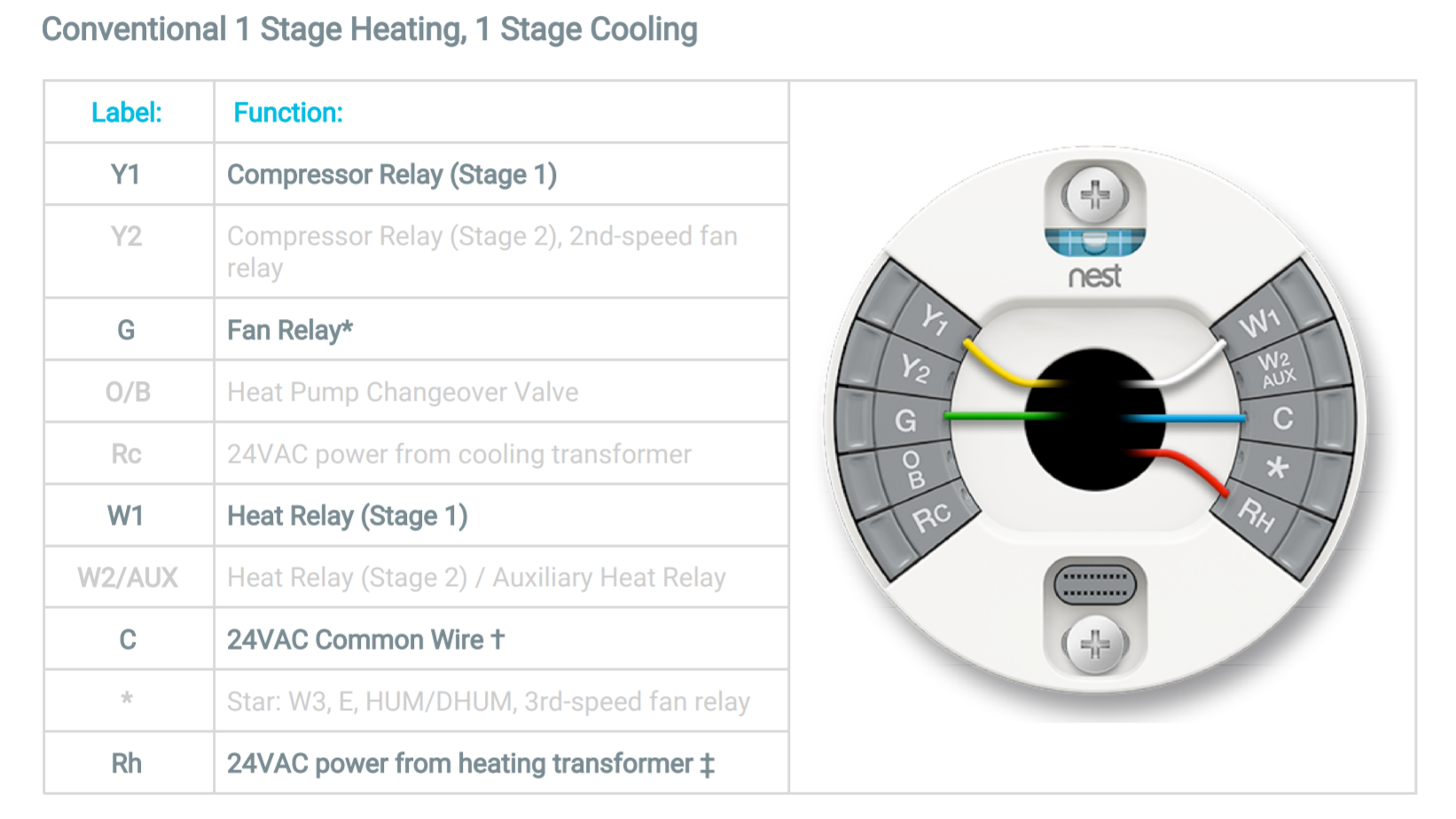The width and height of the screenshot is (1456, 819).
Task: Click the "Function:" column header
Action: tap(288, 113)
